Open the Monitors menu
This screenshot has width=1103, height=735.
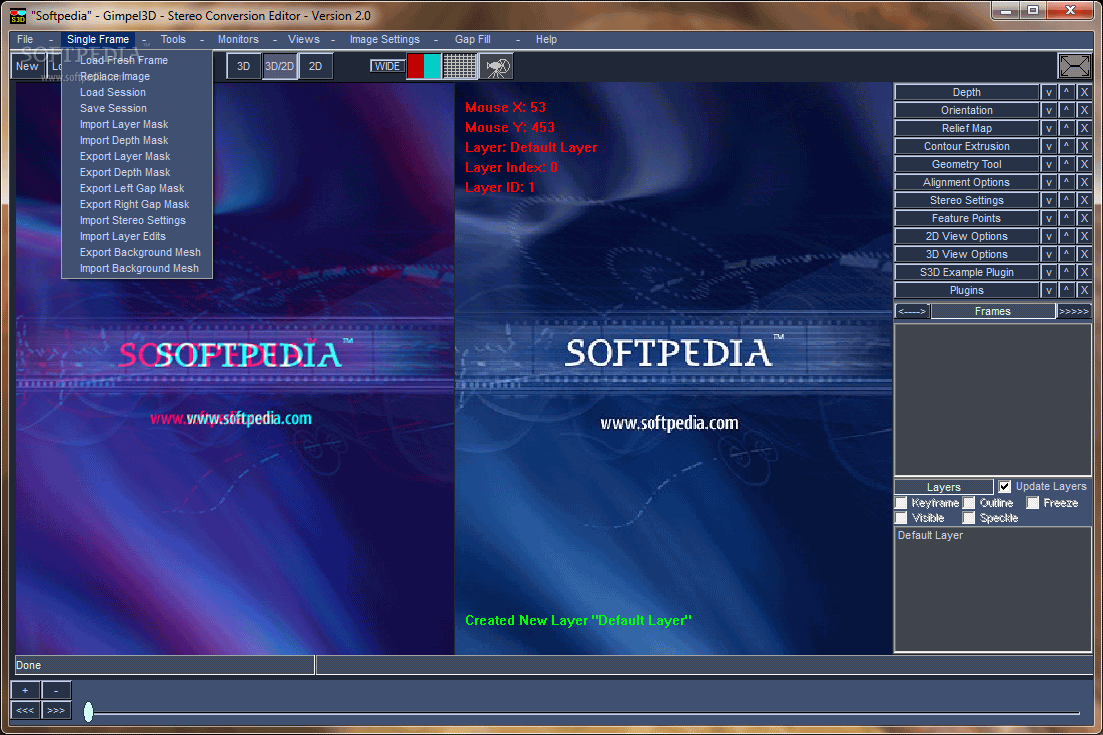[238, 39]
